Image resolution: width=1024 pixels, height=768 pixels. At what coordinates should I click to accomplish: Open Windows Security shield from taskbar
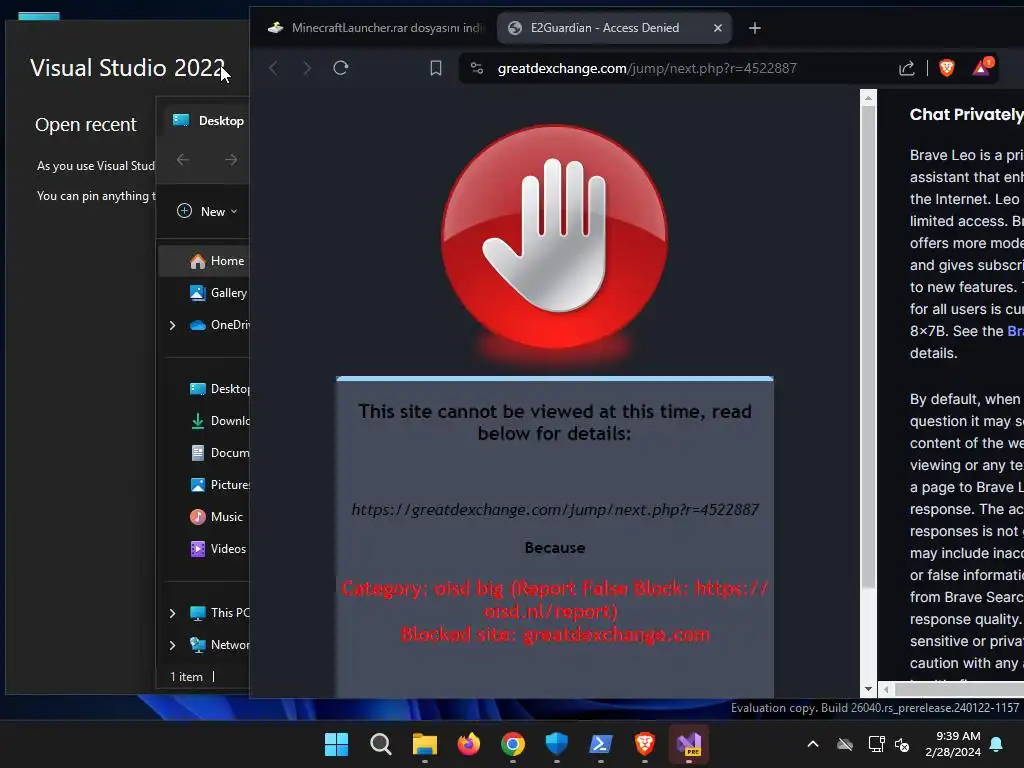click(556, 744)
